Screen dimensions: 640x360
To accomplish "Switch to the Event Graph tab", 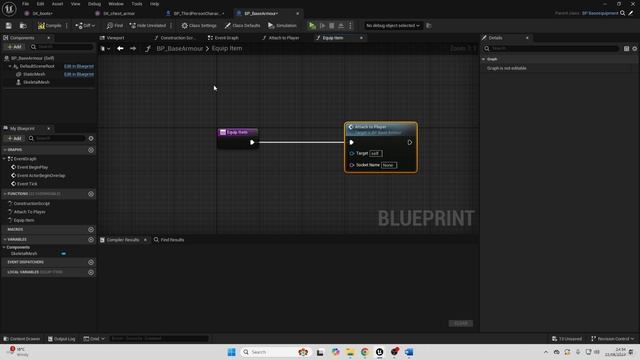I will coord(223,38).
